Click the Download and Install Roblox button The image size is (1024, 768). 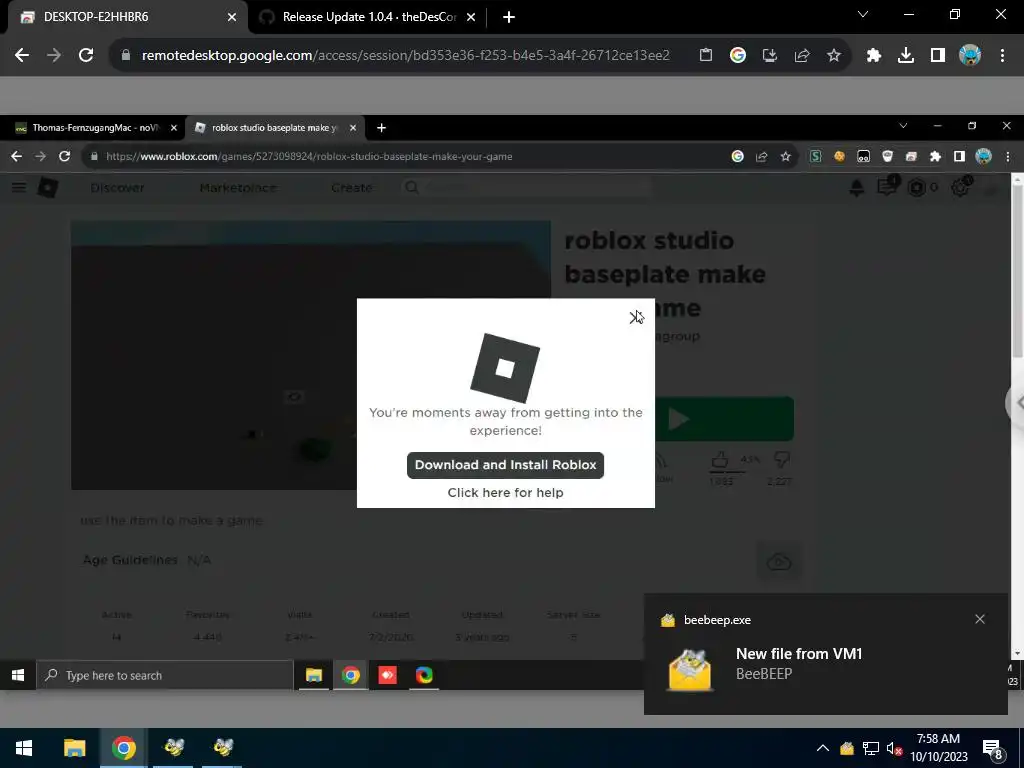(x=505, y=465)
